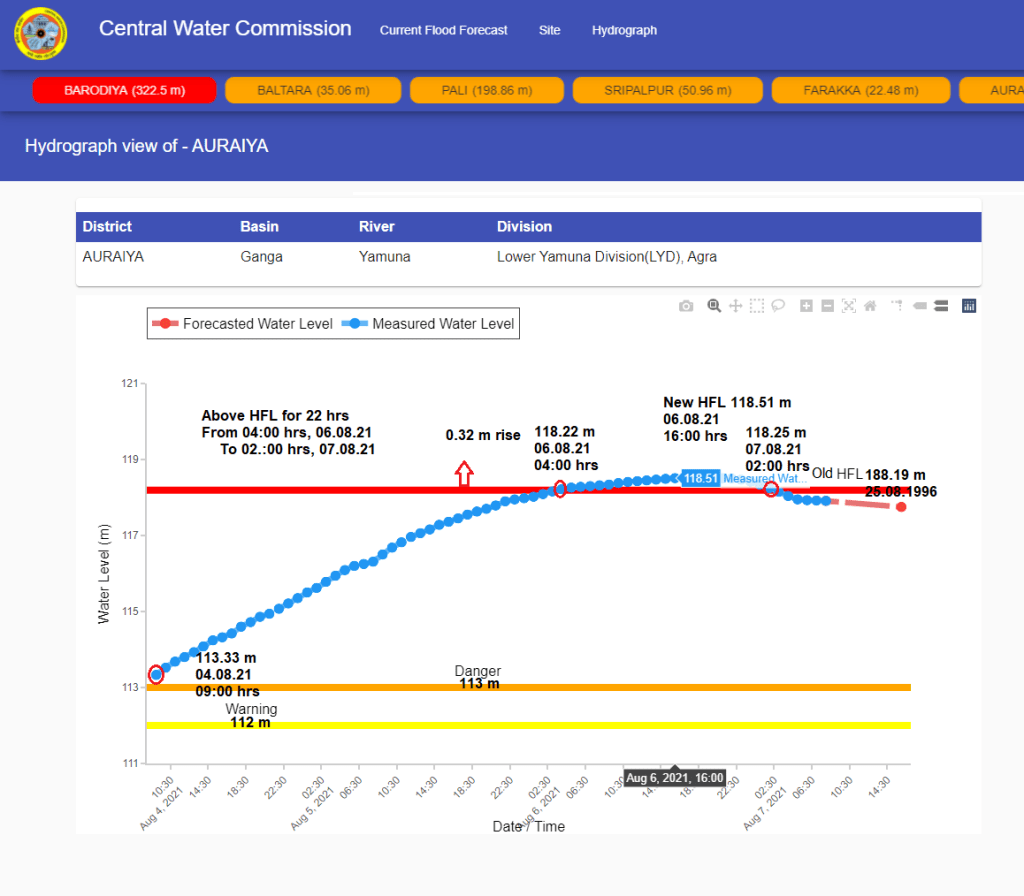The width and height of the screenshot is (1024, 896).
Task: Open the Site menu item
Action: pyautogui.click(x=549, y=30)
